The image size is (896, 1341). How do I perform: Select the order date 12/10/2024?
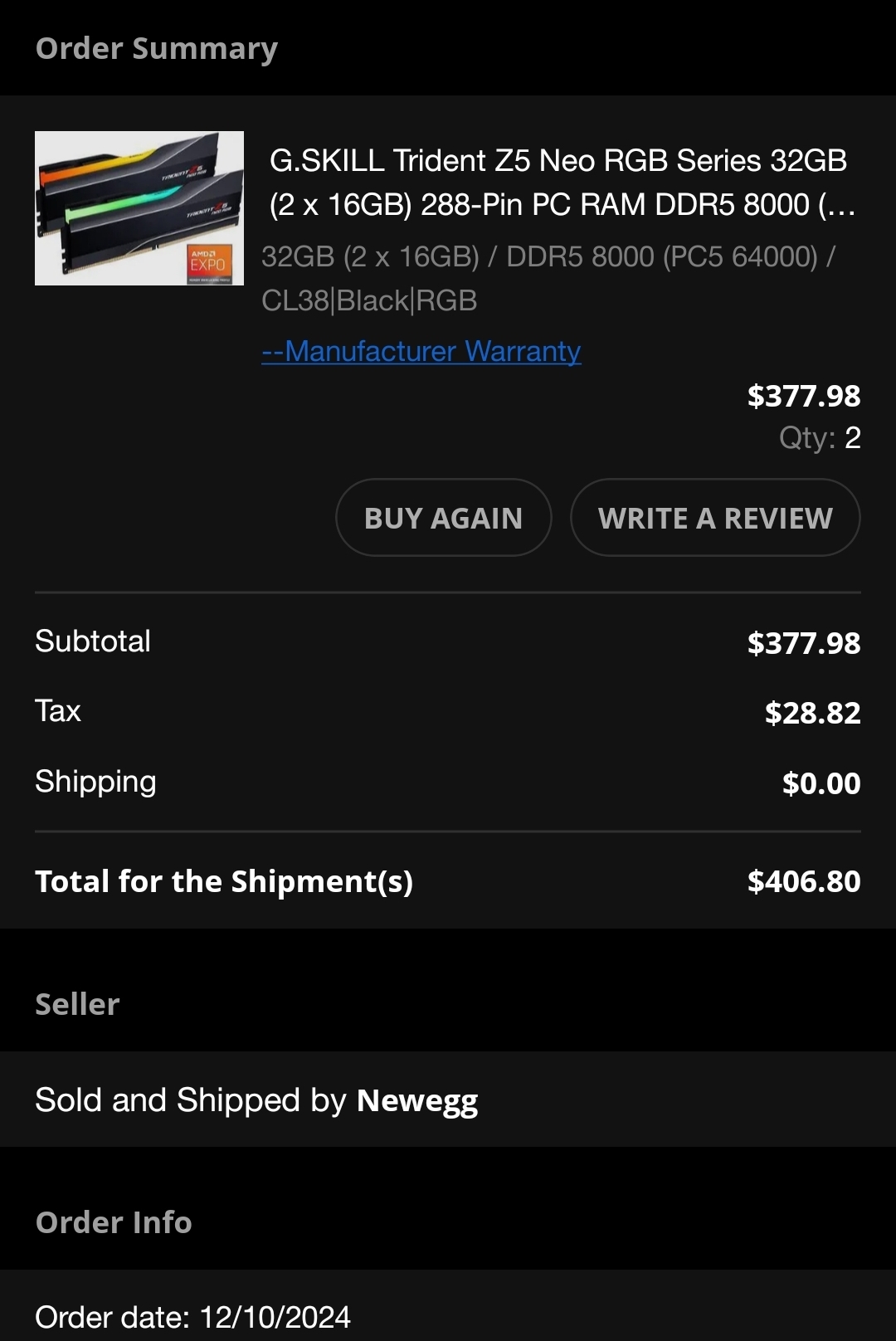pyautogui.click(x=275, y=1317)
